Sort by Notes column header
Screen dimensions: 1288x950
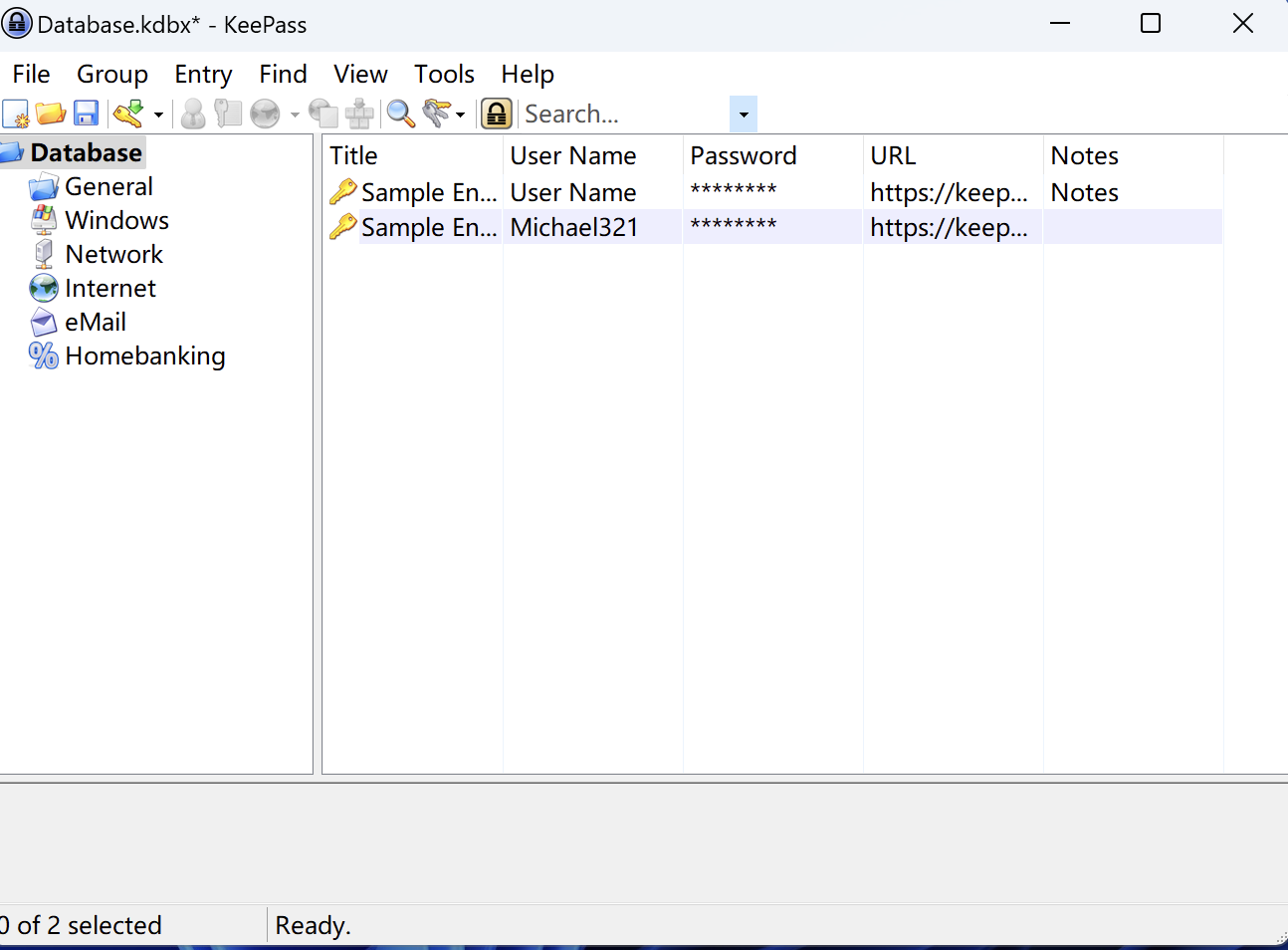1134,156
